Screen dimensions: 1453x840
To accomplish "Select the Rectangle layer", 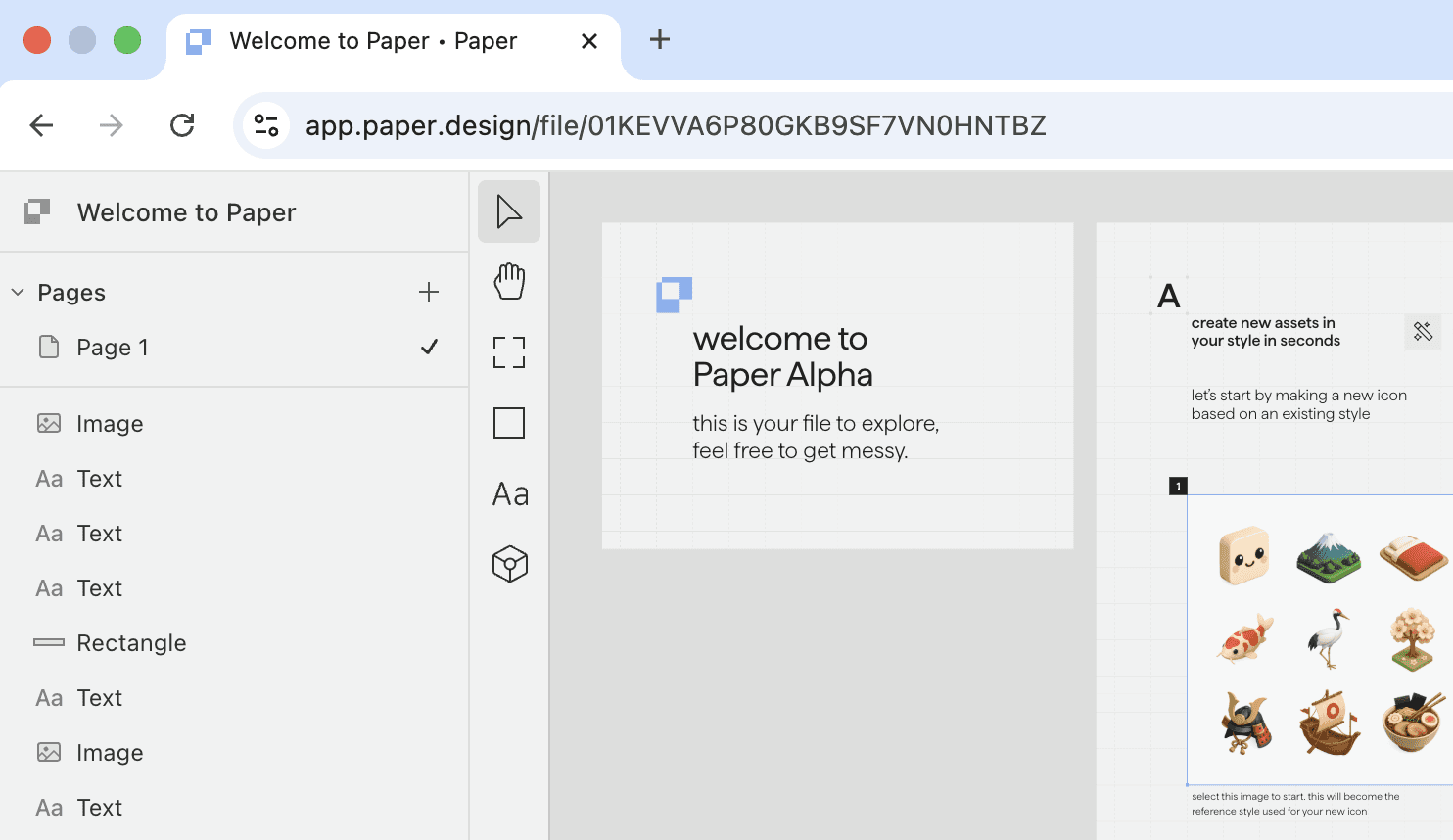I will click(235, 643).
